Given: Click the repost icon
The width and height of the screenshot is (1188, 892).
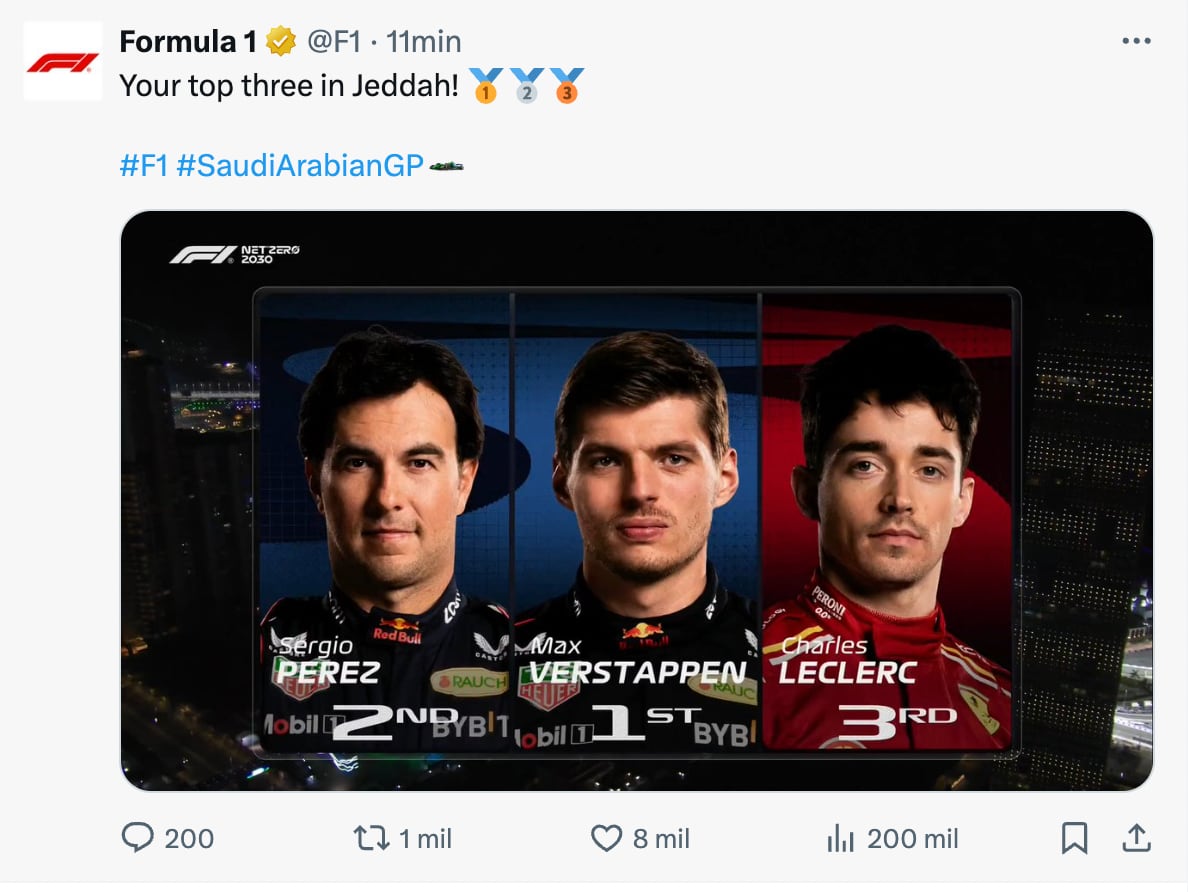Looking at the screenshot, I should click(x=370, y=839).
